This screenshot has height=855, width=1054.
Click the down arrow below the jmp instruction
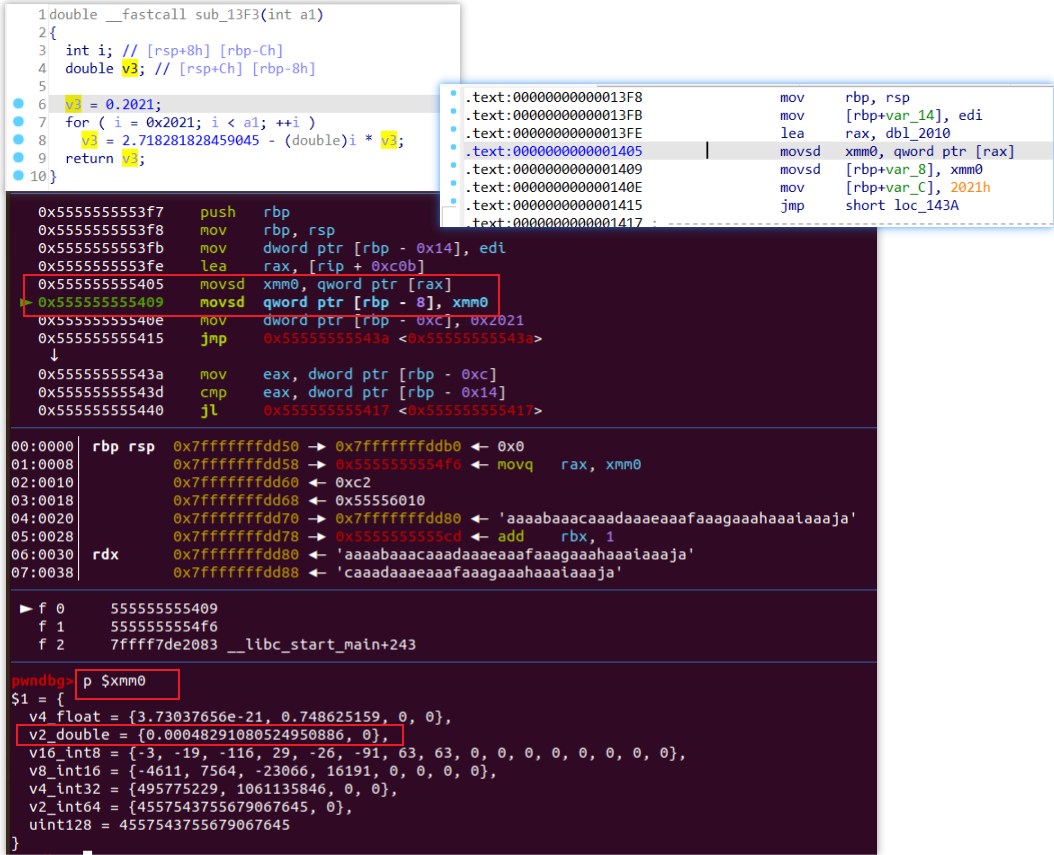[x=53, y=356]
